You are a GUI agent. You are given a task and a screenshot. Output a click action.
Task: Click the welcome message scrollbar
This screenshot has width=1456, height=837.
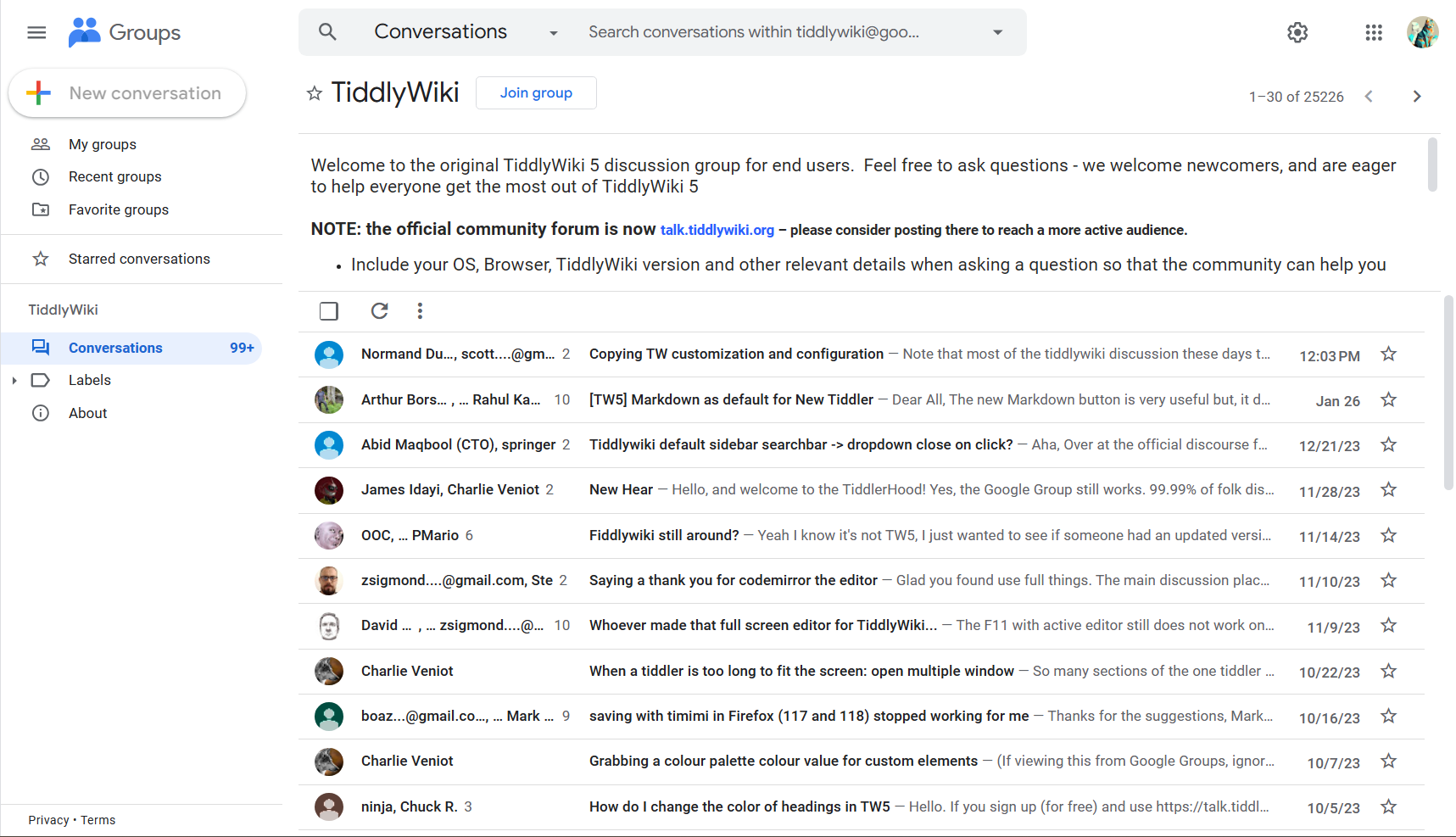click(x=1432, y=165)
